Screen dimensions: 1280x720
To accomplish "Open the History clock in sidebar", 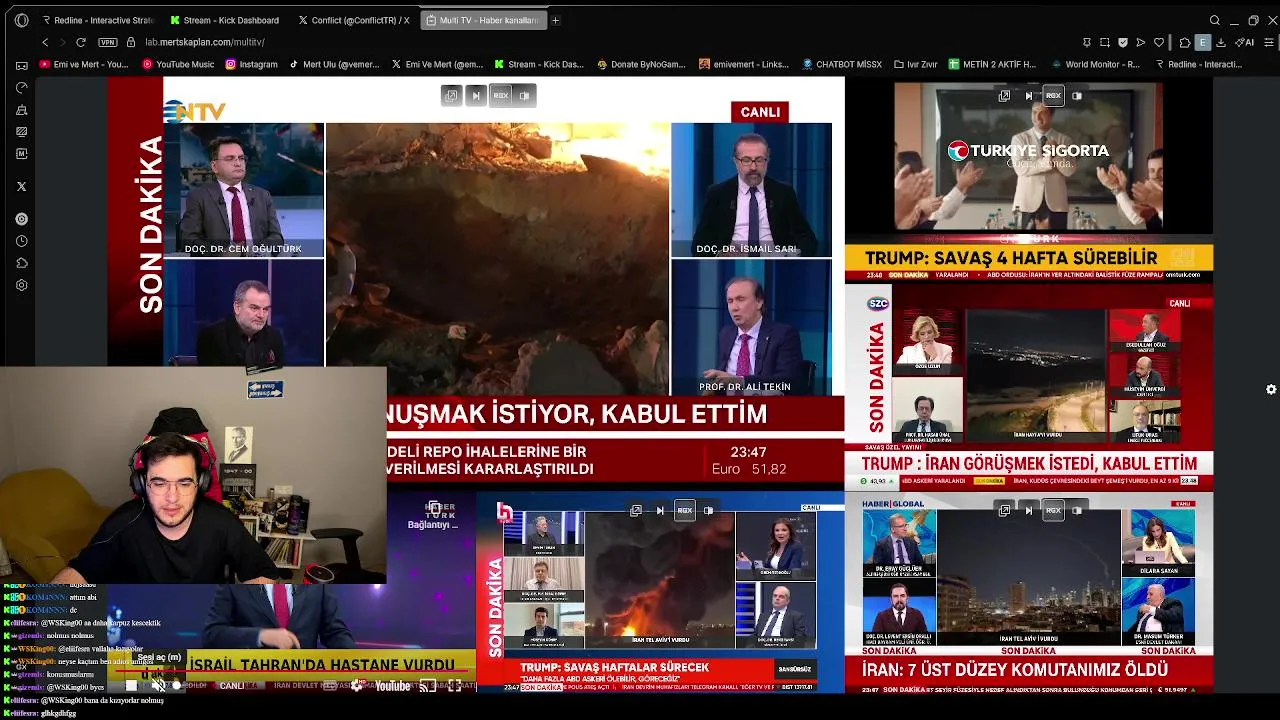I will (21, 241).
